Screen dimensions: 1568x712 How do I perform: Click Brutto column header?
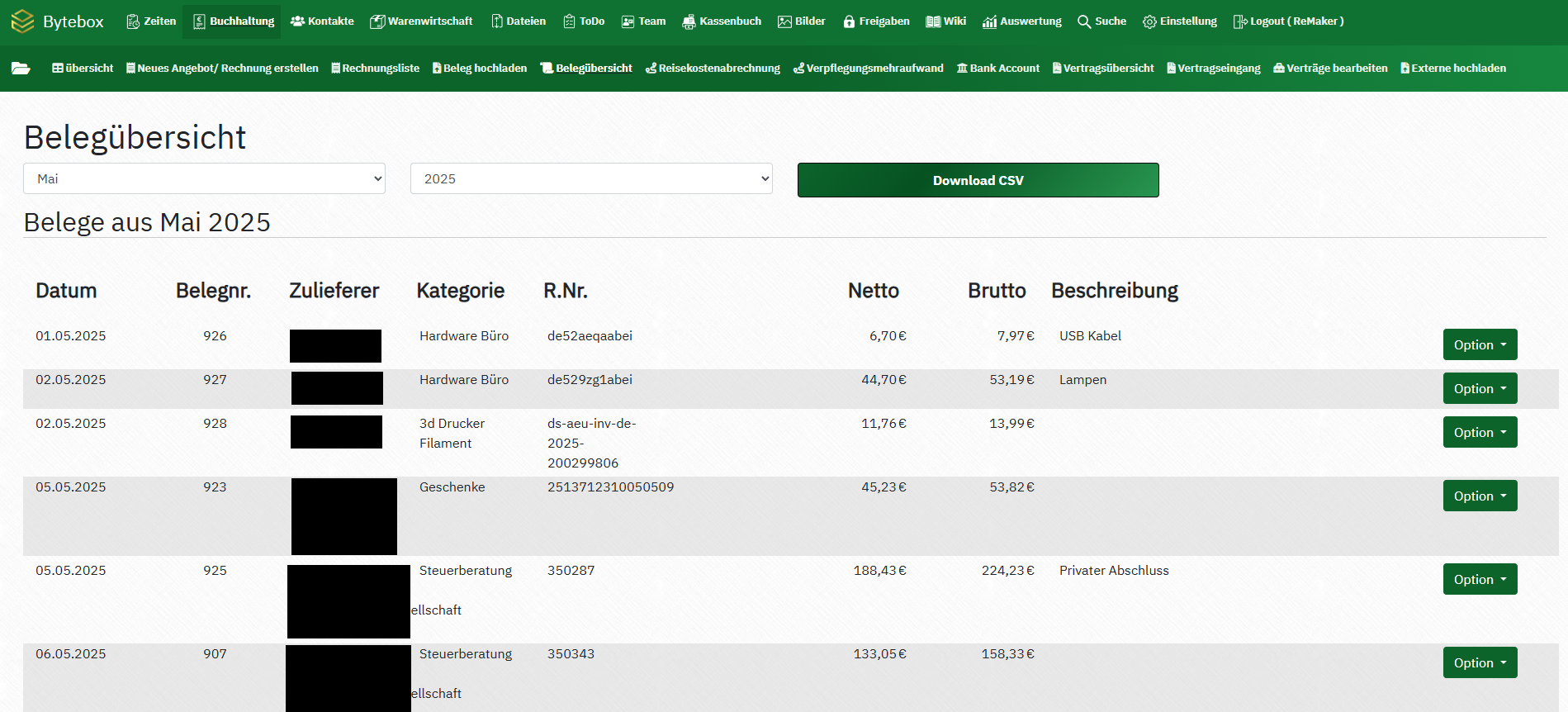tap(997, 291)
